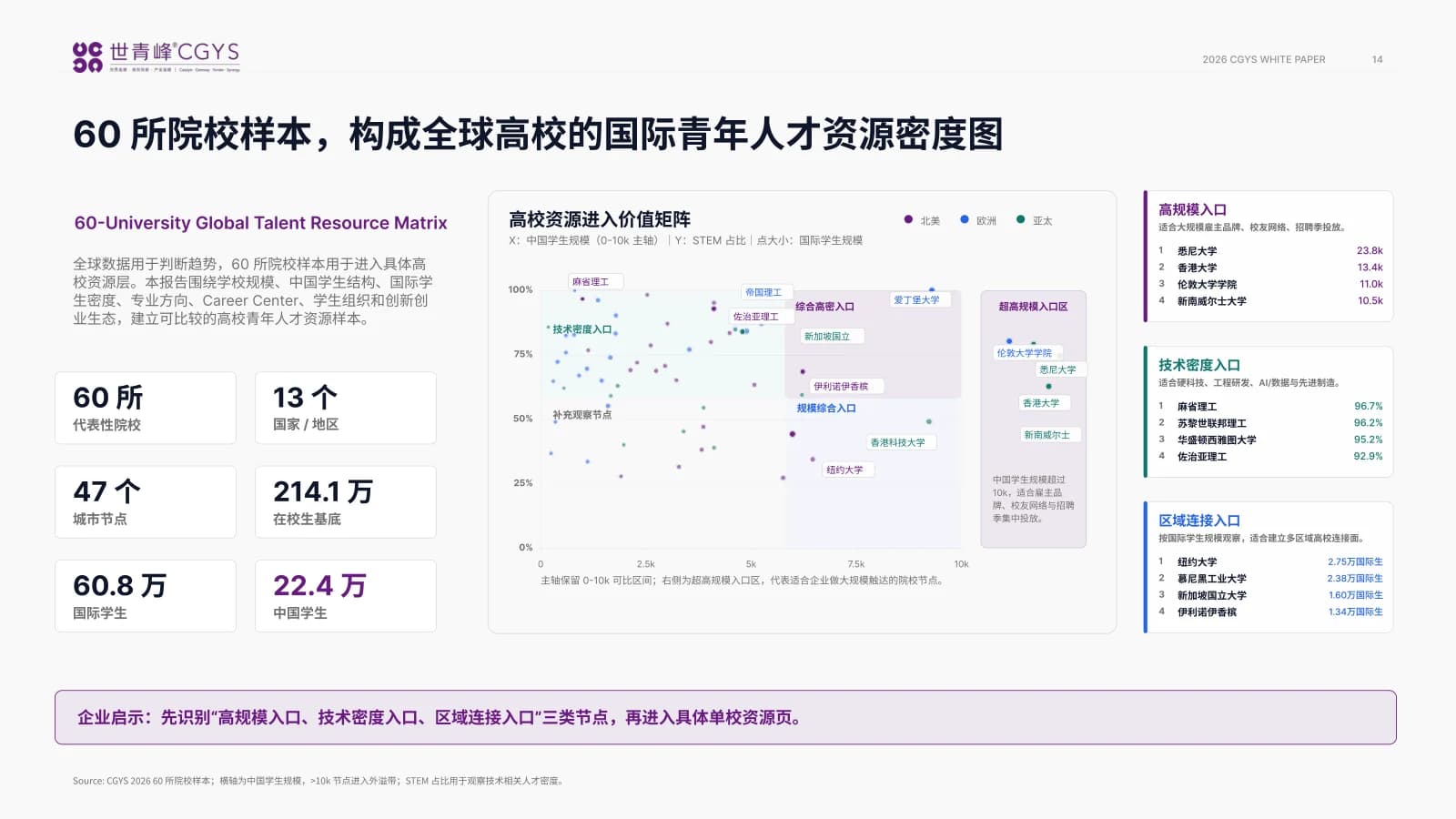Click the purple 北美 legend dot
The width and height of the screenshot is (1456, 819).
[x=908, y=219]
